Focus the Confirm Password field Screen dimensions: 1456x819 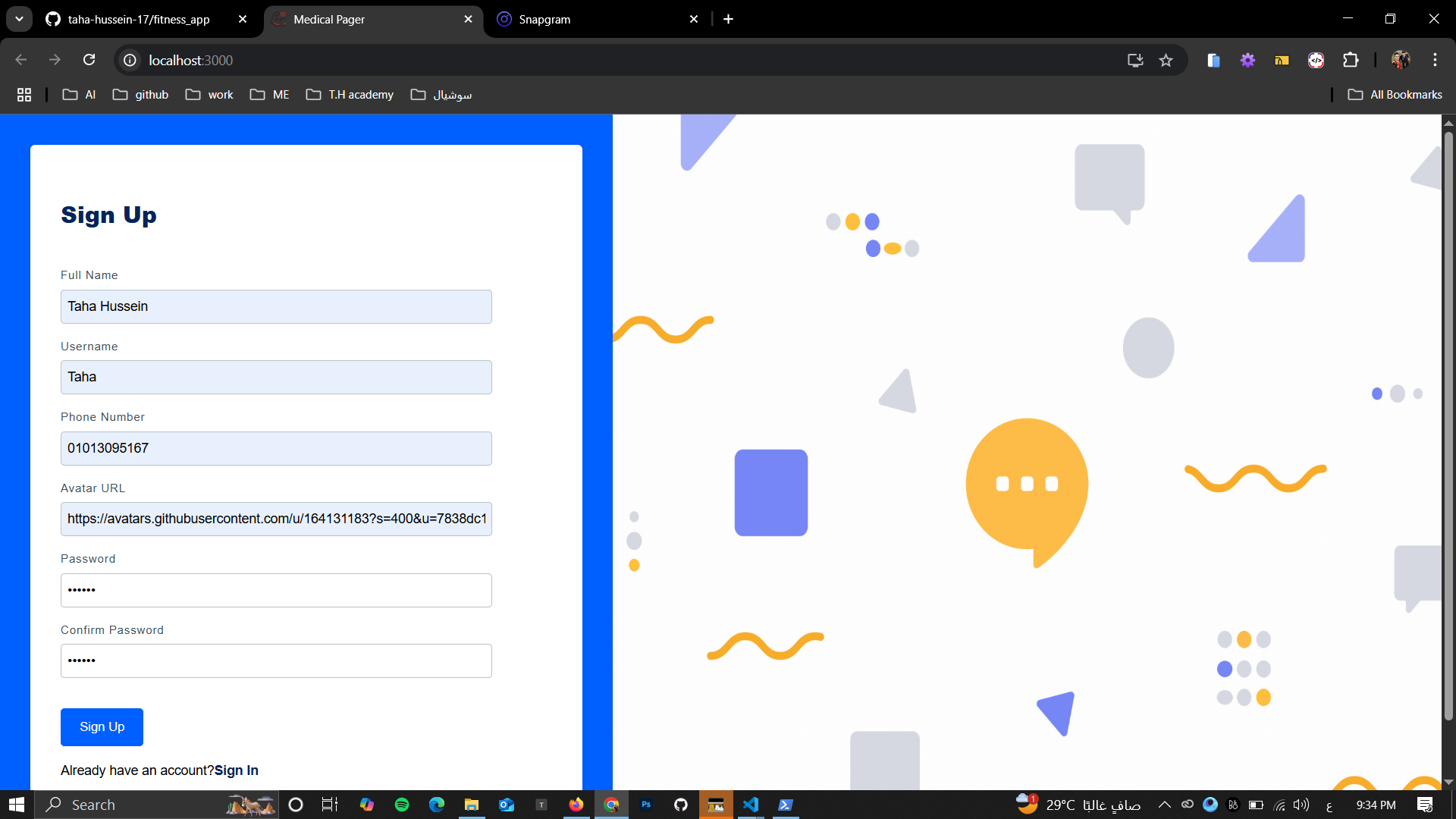click(276, 661)
